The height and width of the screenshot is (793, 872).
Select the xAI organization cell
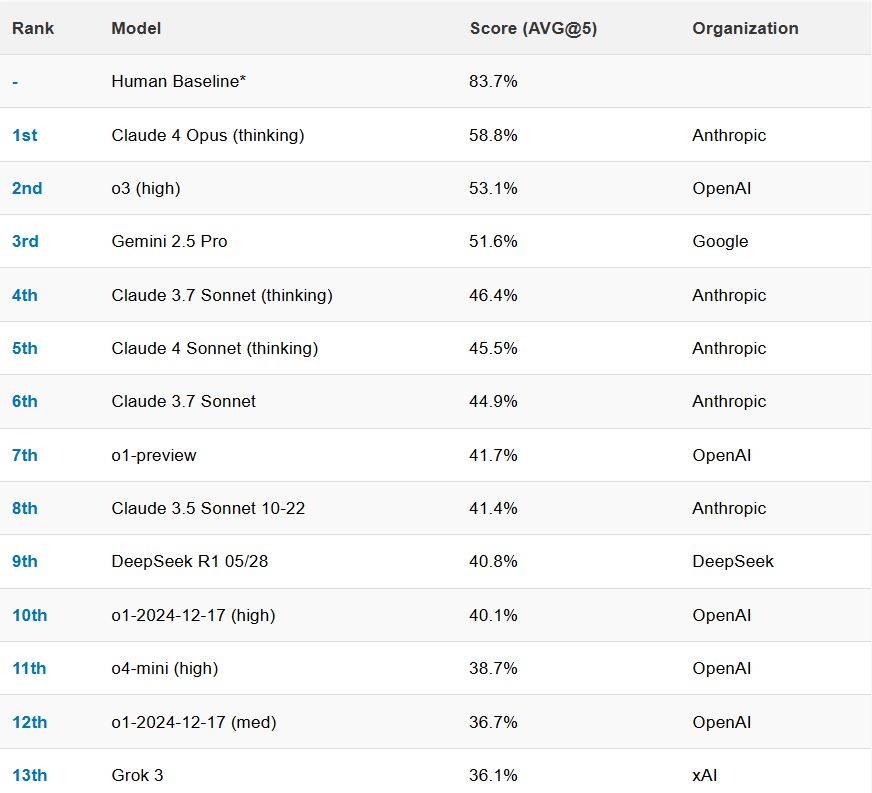[704, 775]
